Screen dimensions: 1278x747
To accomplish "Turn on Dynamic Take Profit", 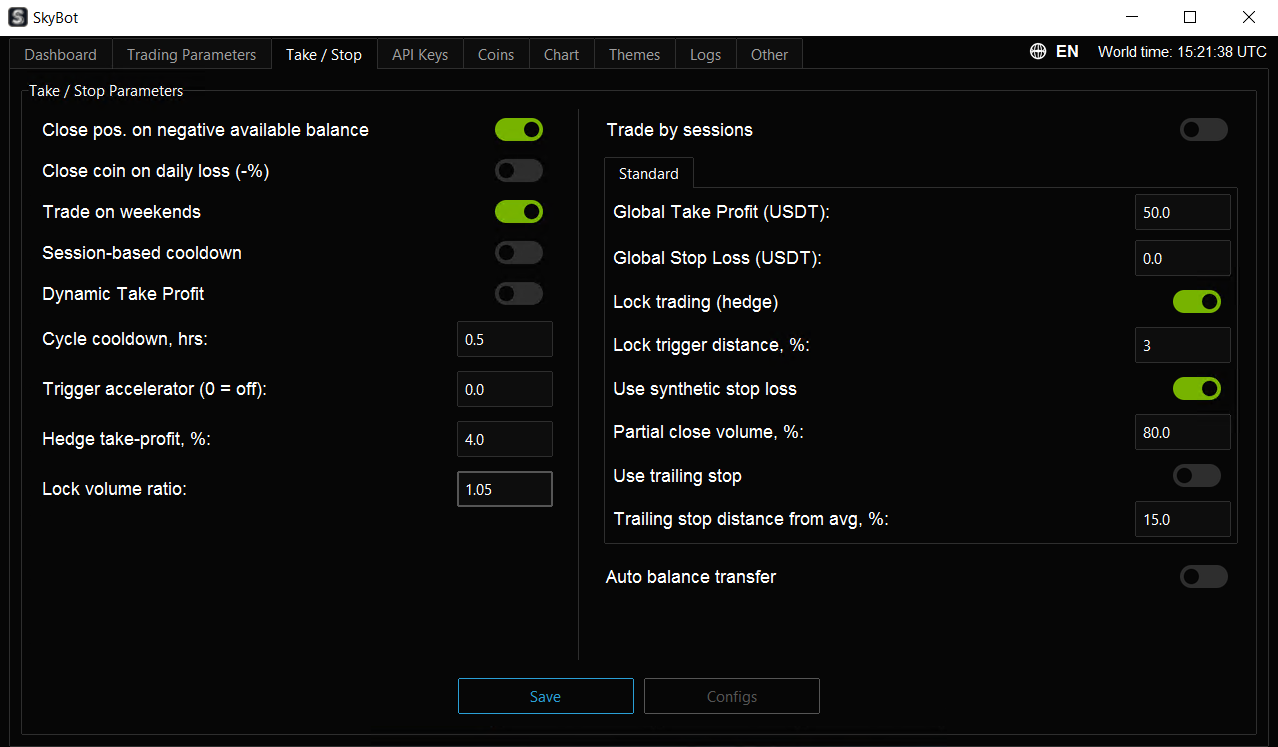I will (519, 294).
